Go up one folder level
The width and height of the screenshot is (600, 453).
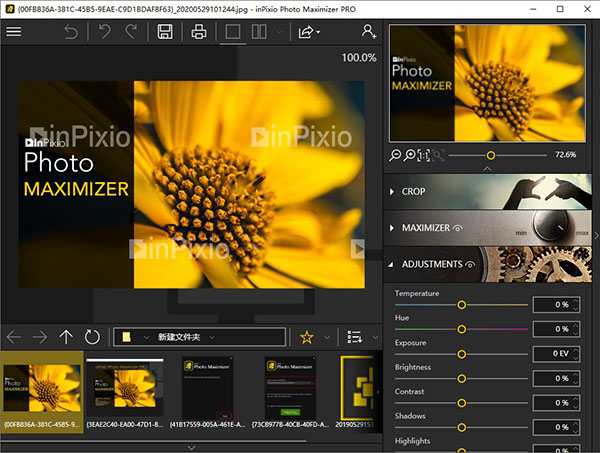(66, 337)
